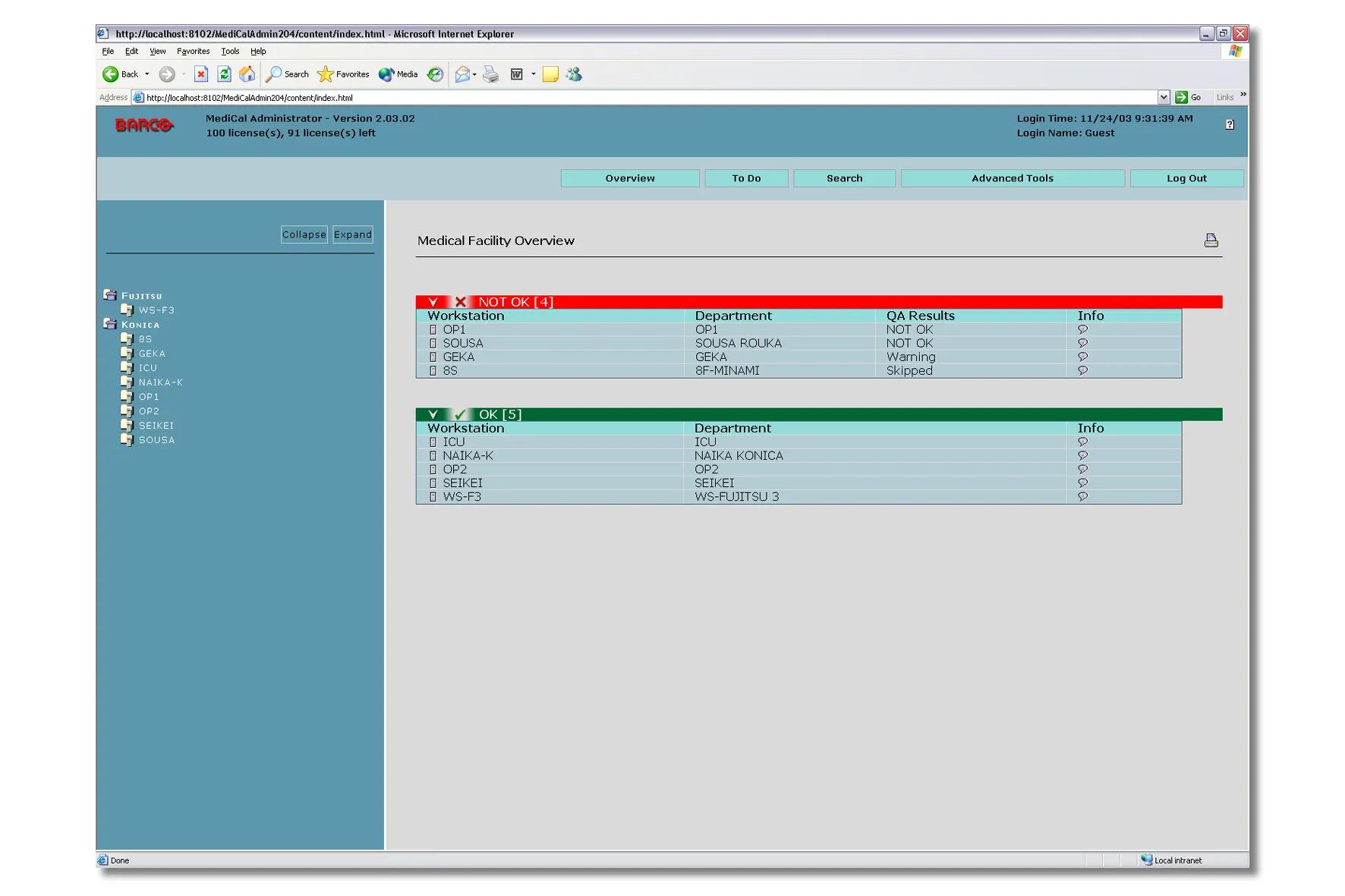Click the print icon beside Medical Facility Overview
This screenshot has height=896, width=1345.
tap(1211, 241)
